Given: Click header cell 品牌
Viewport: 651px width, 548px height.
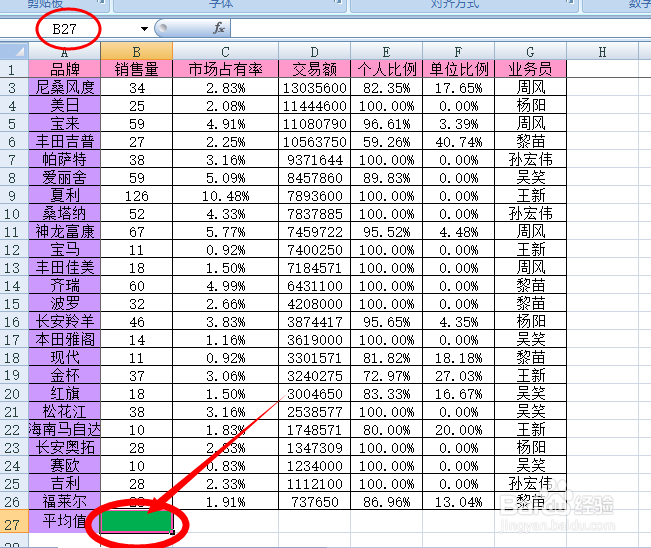Looking at the screenshot, I should (64, 69).
